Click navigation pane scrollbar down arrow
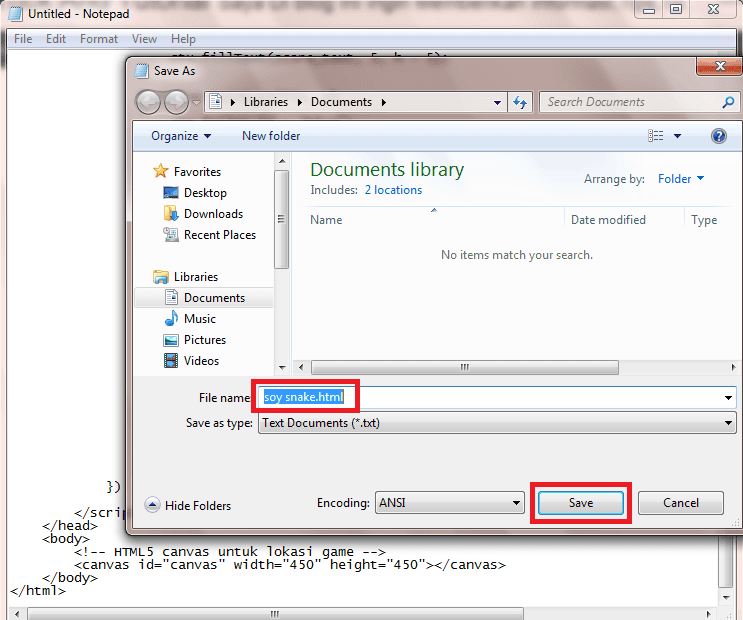 (x=282, y=367)
